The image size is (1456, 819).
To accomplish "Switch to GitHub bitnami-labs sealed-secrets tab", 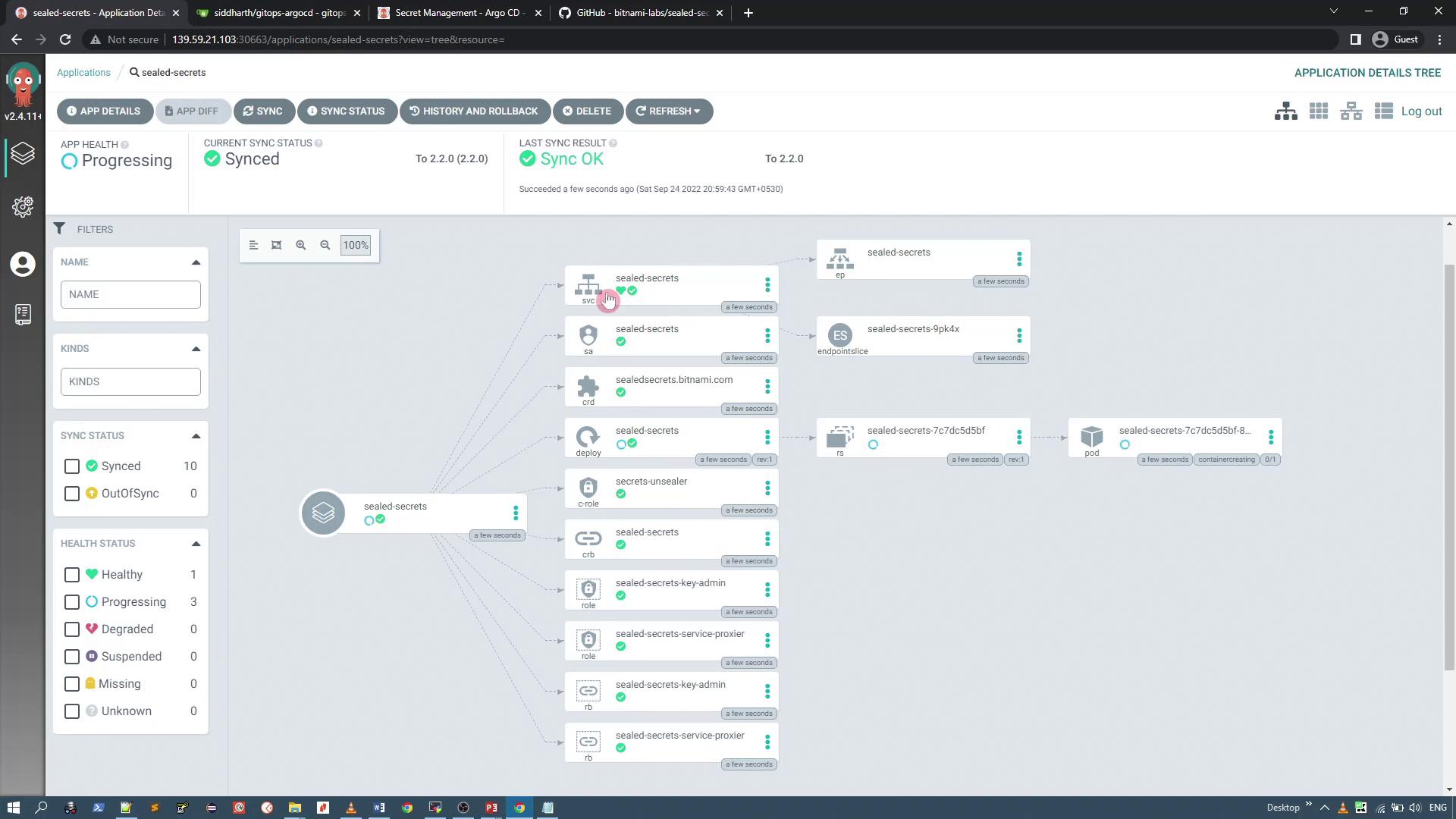I will point(641,13).
